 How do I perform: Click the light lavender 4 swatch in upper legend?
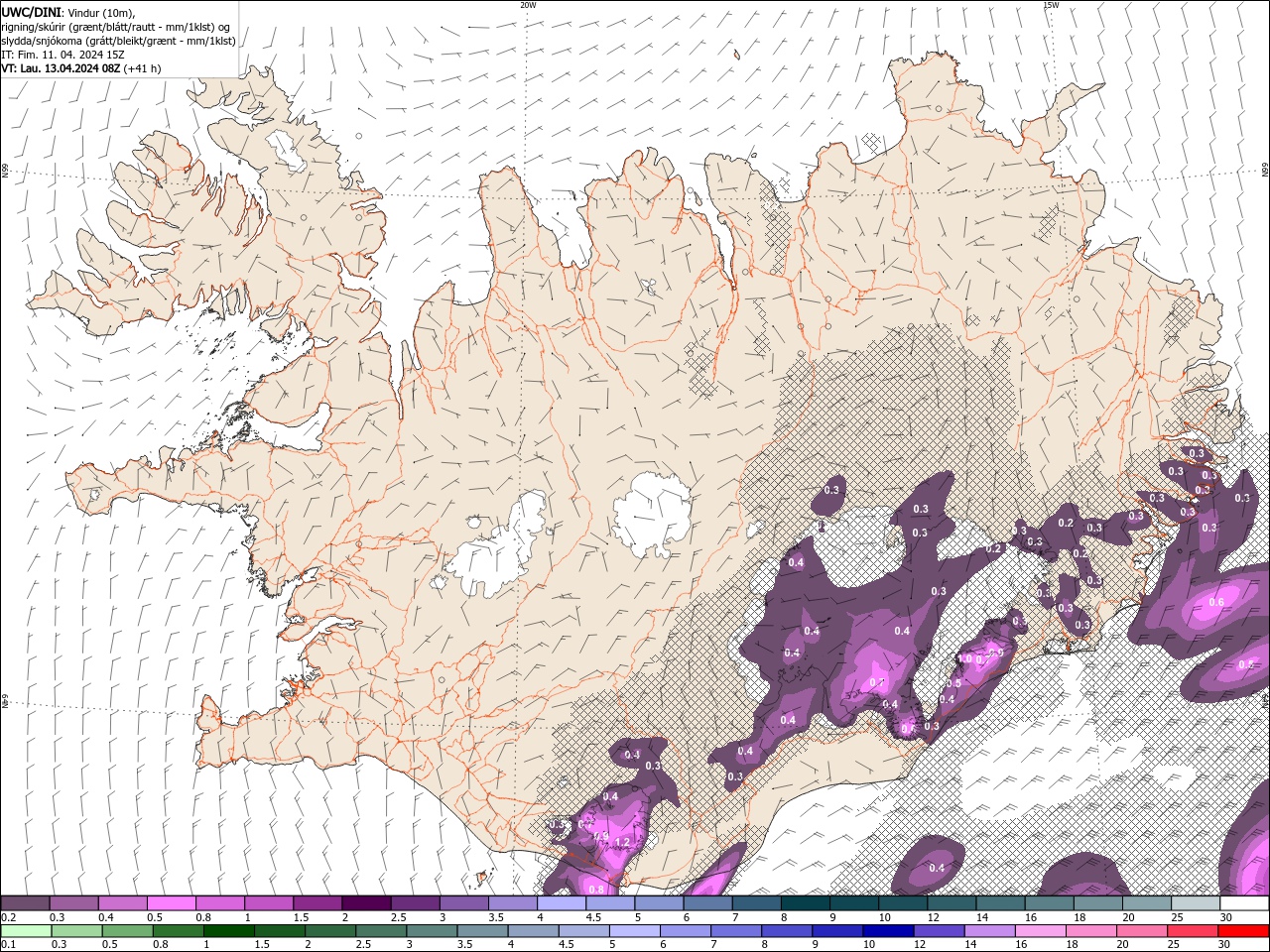[x=562, y=903]
